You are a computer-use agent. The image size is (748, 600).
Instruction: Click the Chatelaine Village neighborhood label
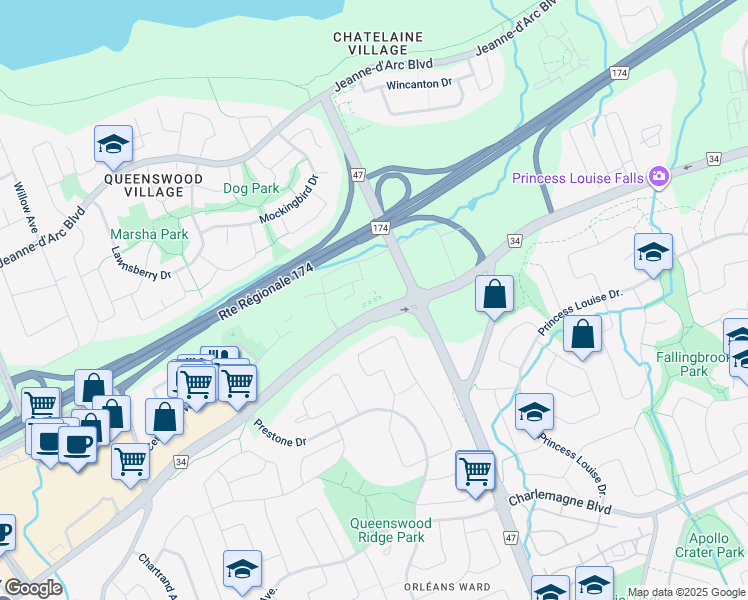pyautogui.click(x=378, y=43)
